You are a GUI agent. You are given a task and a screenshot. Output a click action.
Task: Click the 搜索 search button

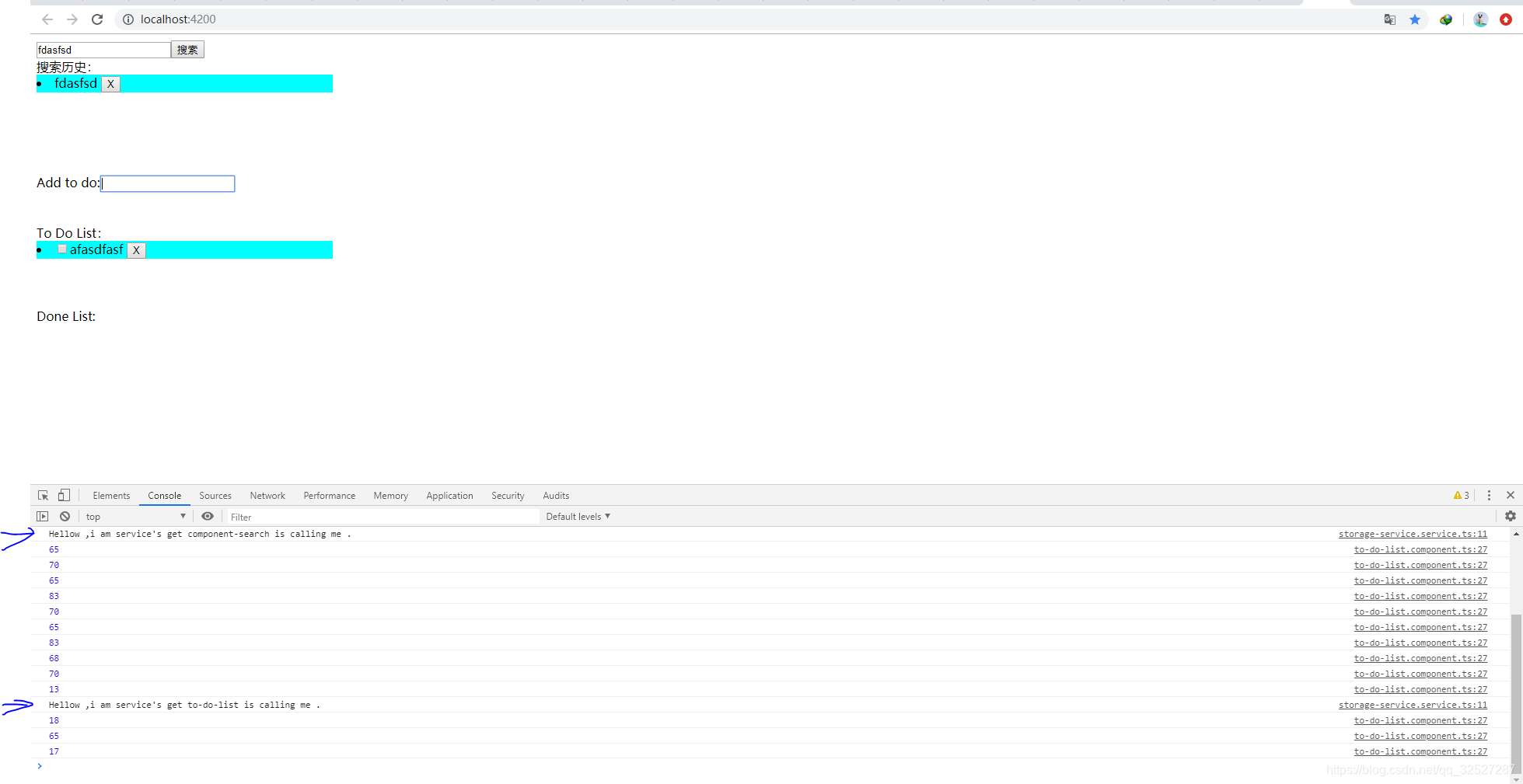pos(187,49)
